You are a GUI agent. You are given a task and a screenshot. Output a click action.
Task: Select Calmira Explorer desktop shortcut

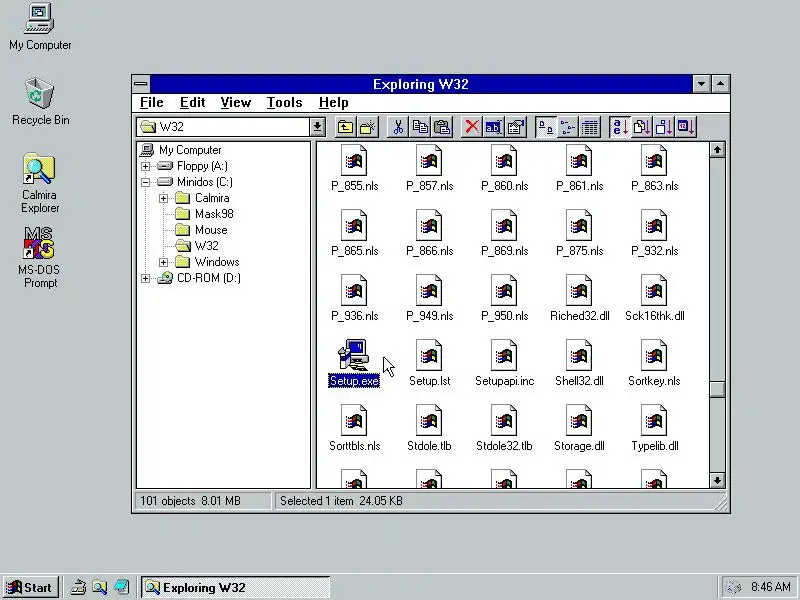coord(40,183)
